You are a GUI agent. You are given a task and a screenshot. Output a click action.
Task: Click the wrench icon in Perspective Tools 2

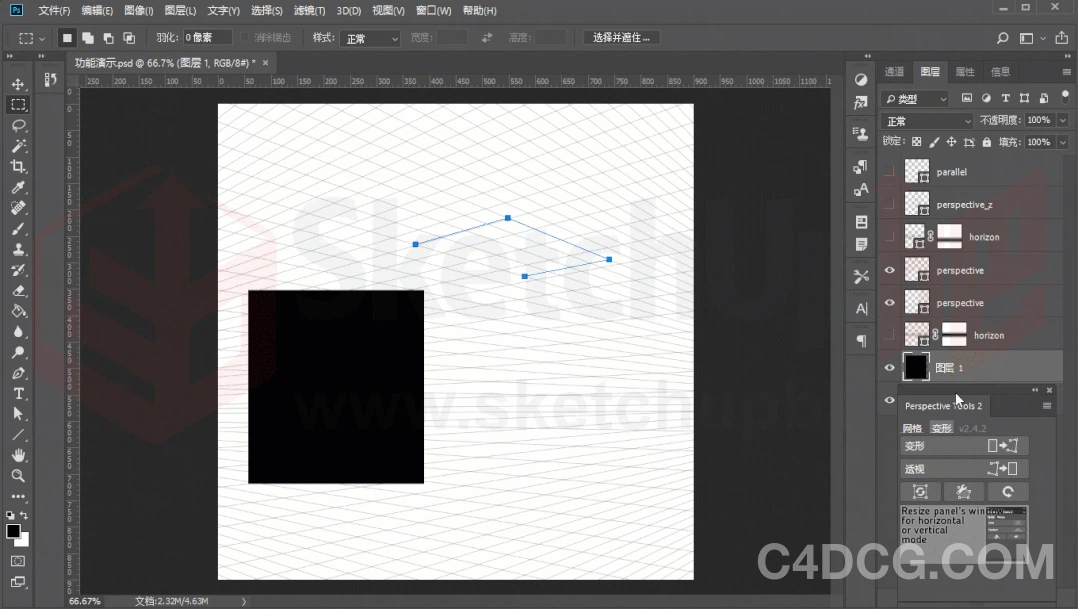tap(963, 491)
